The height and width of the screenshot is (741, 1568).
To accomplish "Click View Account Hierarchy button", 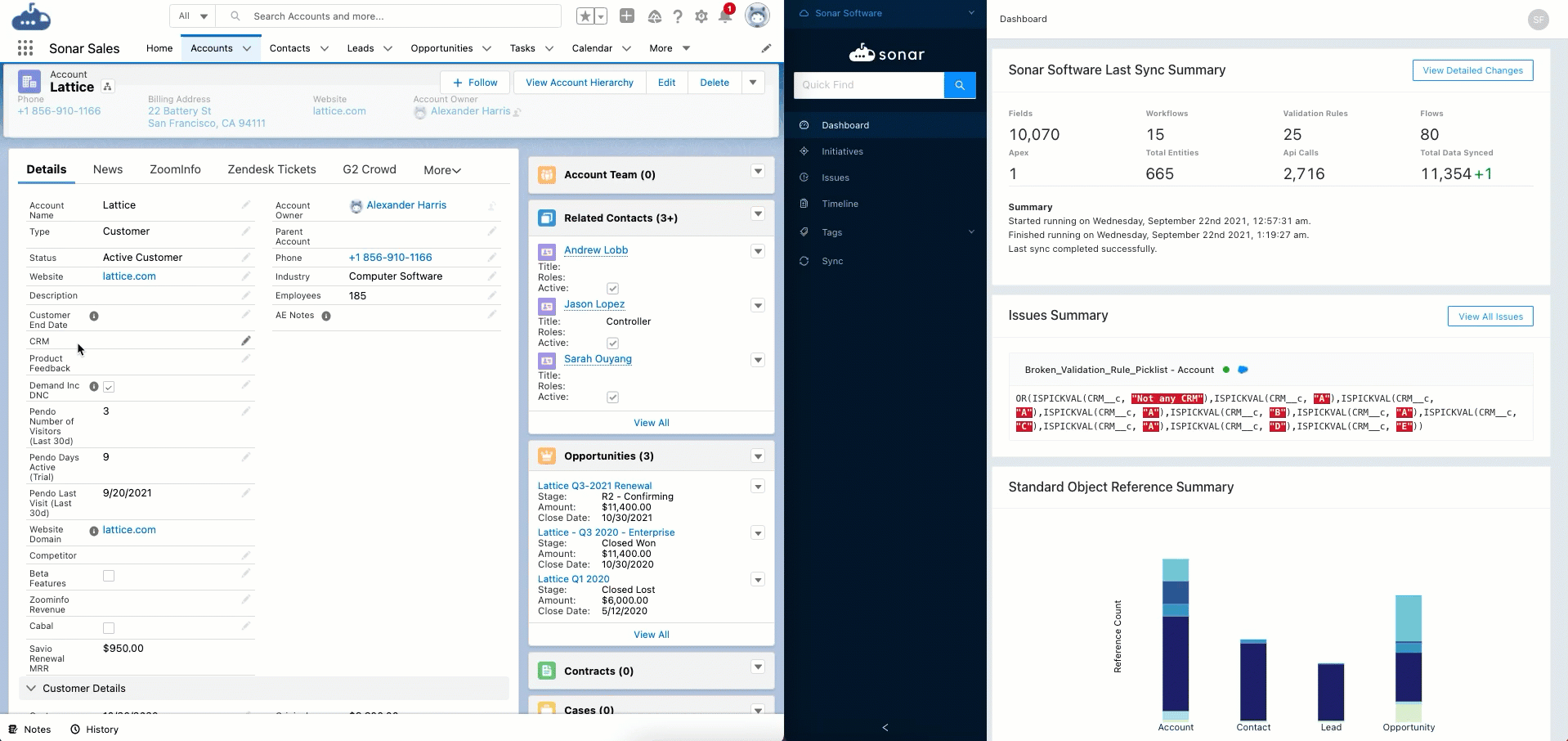I will coord(579,83).
